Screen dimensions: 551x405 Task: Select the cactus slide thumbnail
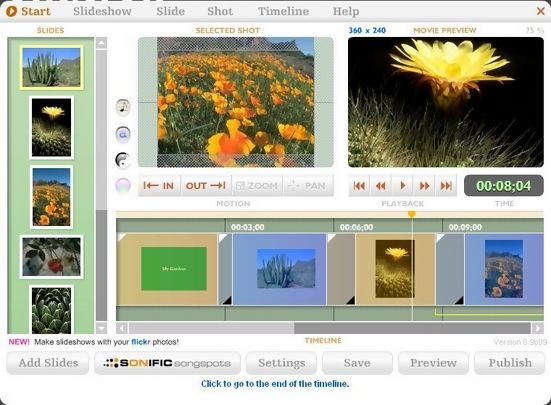(x=51, y=67)
